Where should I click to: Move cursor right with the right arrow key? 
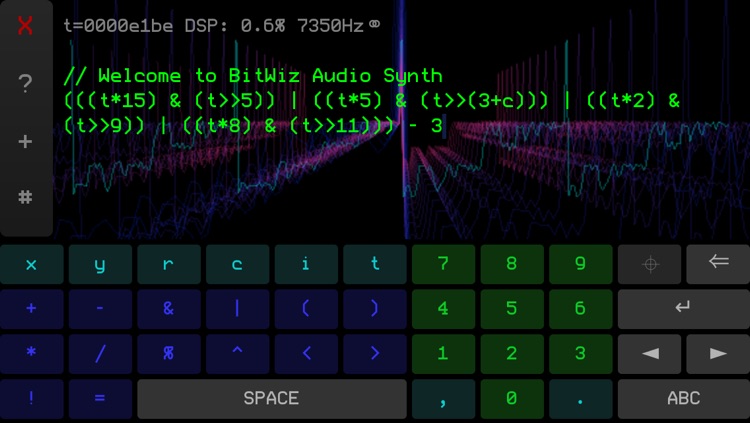tap(718, 354)
